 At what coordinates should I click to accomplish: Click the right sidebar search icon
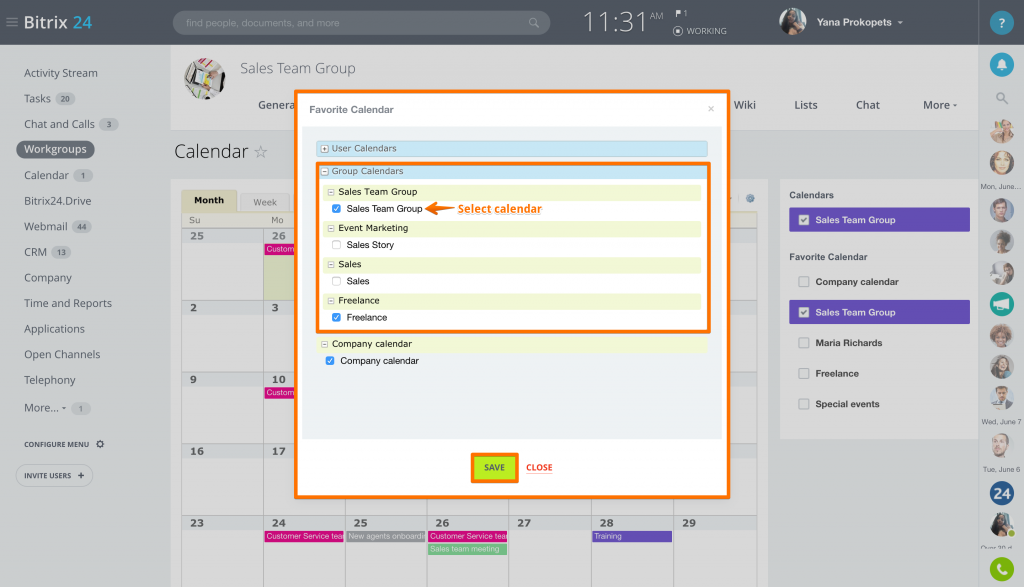1001,98
